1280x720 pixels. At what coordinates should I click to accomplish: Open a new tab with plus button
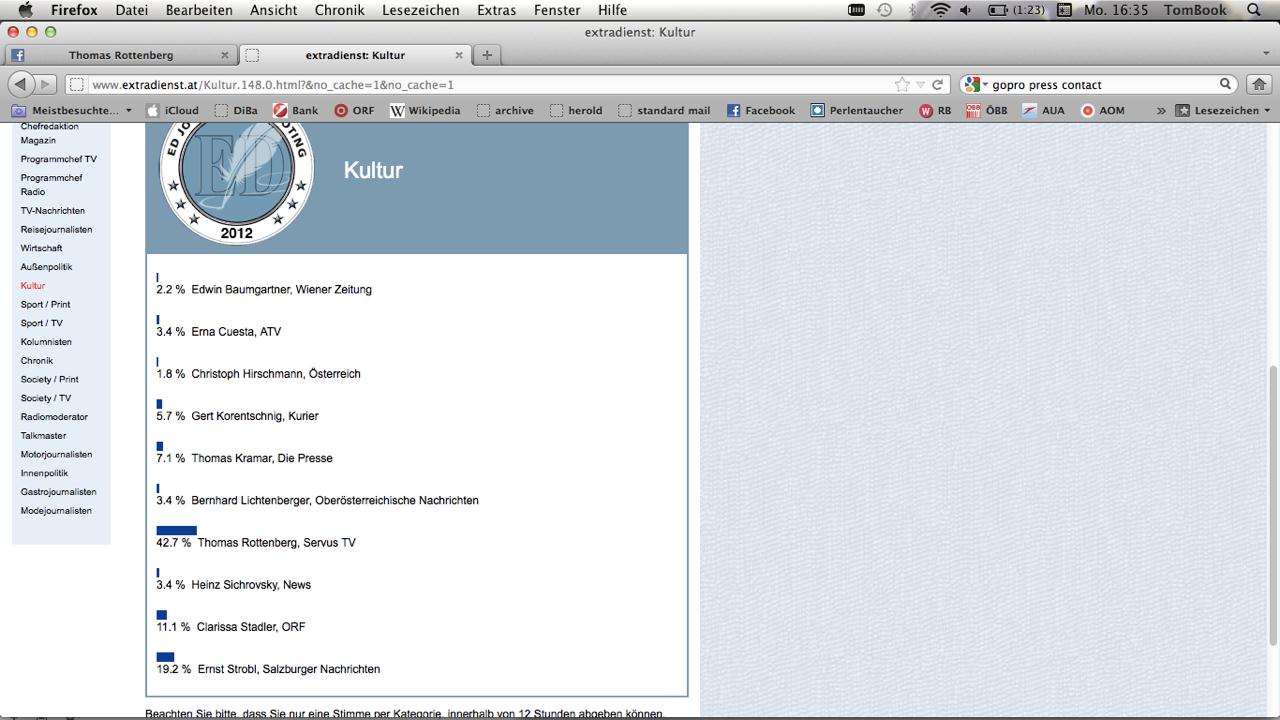[487, 55]
